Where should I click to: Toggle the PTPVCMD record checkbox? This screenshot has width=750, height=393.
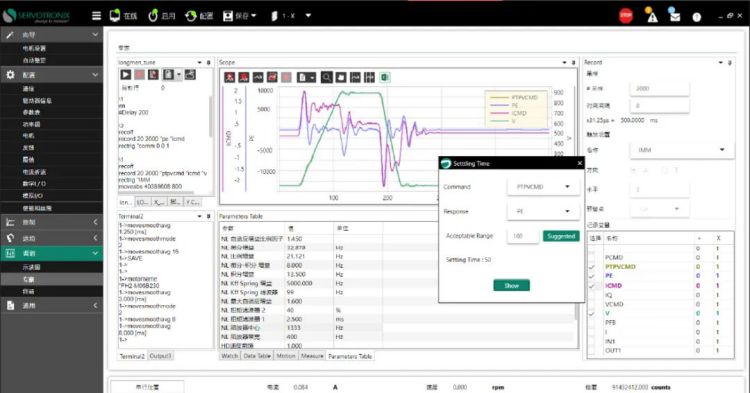click(592, 267)
